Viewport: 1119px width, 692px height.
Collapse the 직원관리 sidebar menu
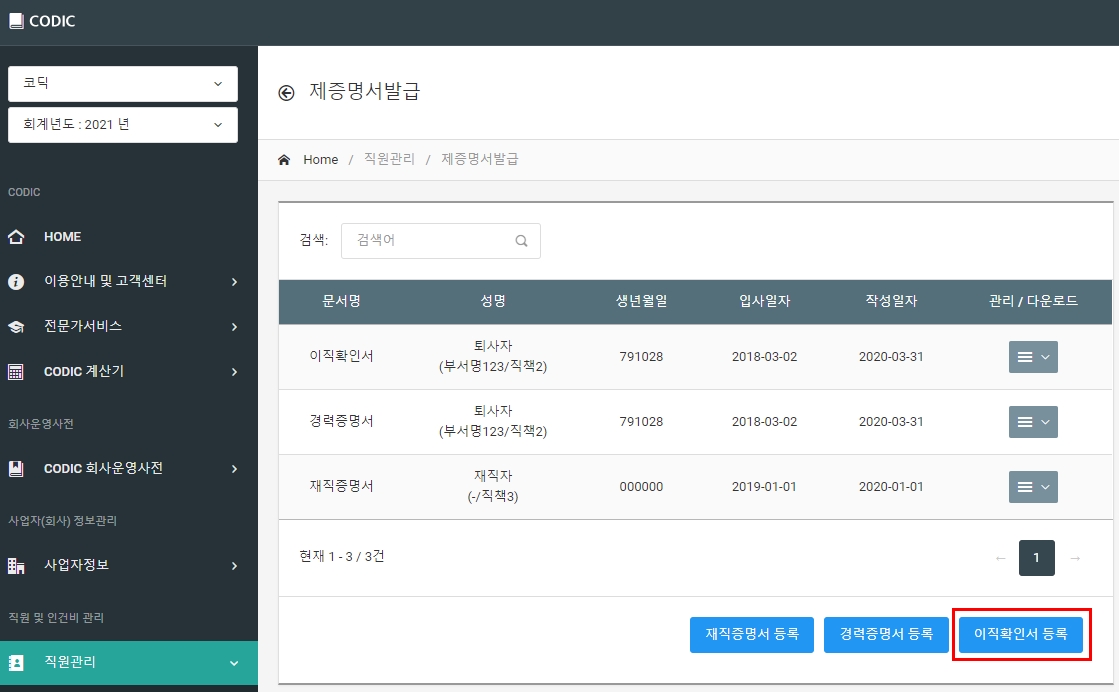[x=128, y=663]
